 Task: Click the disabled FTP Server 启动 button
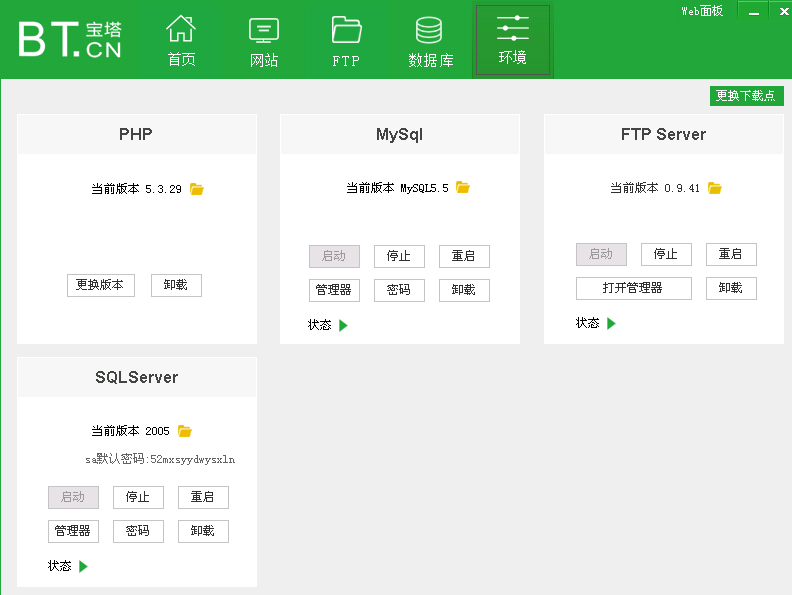[x=601, y=254]
